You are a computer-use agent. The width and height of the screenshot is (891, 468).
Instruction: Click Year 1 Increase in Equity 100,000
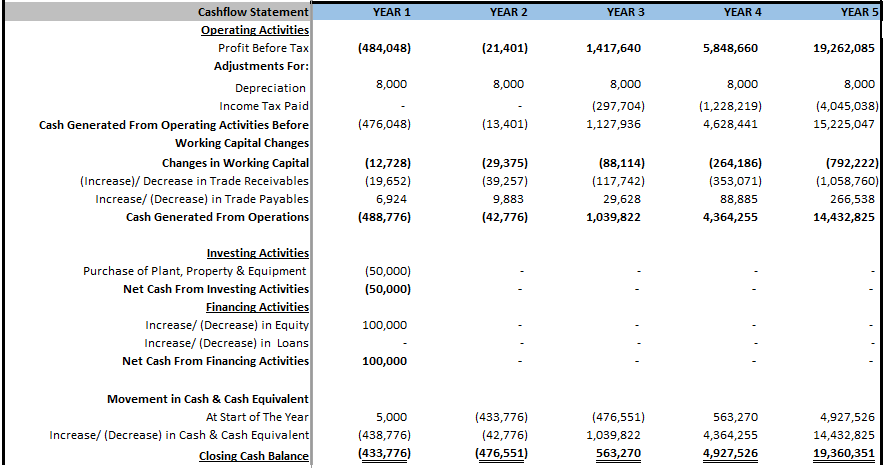385,325
